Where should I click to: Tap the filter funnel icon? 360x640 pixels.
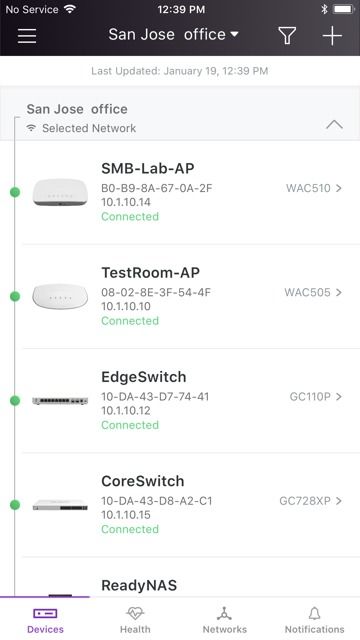pyautogui.click(x=287, y=35)
